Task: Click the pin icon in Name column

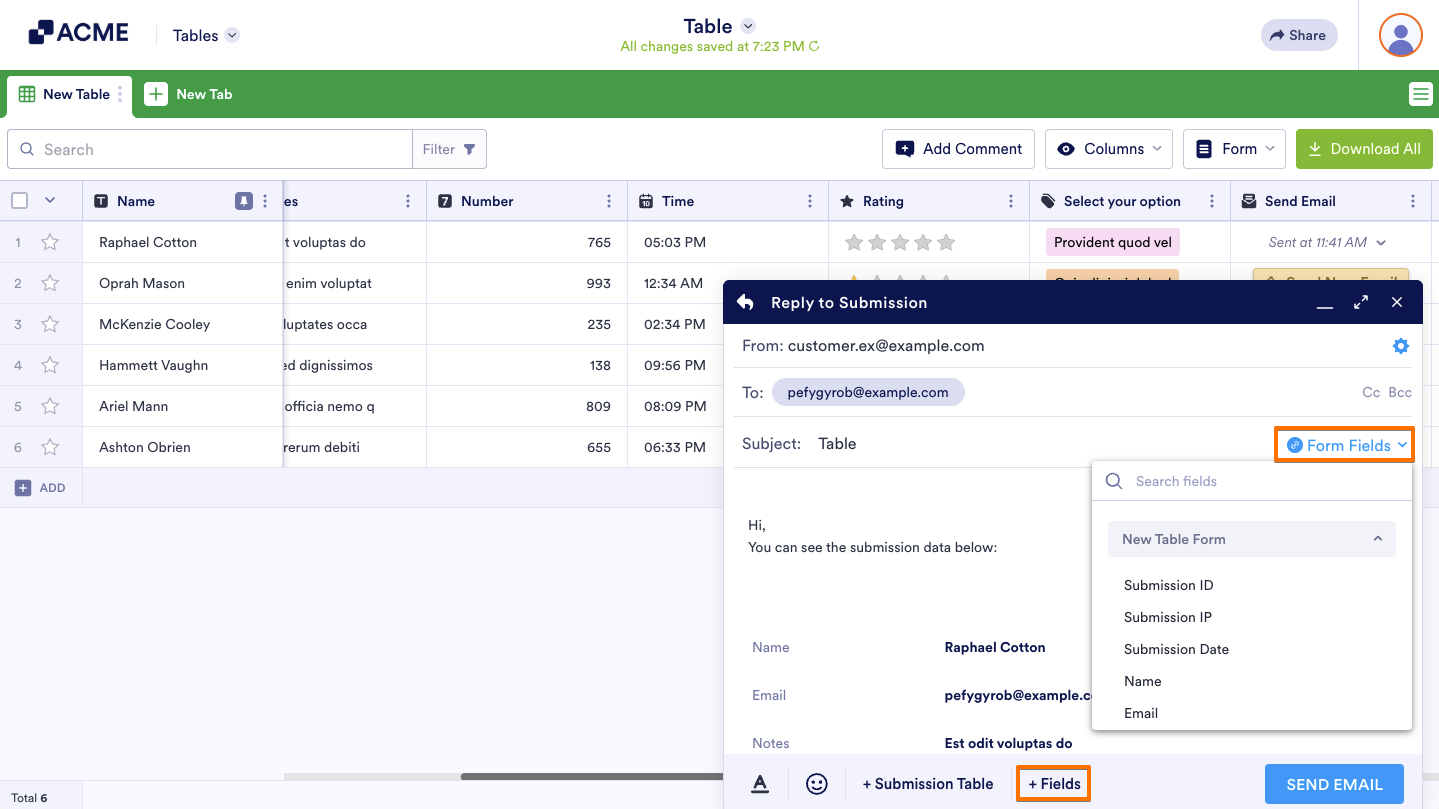Action: [x=244, y=201]
